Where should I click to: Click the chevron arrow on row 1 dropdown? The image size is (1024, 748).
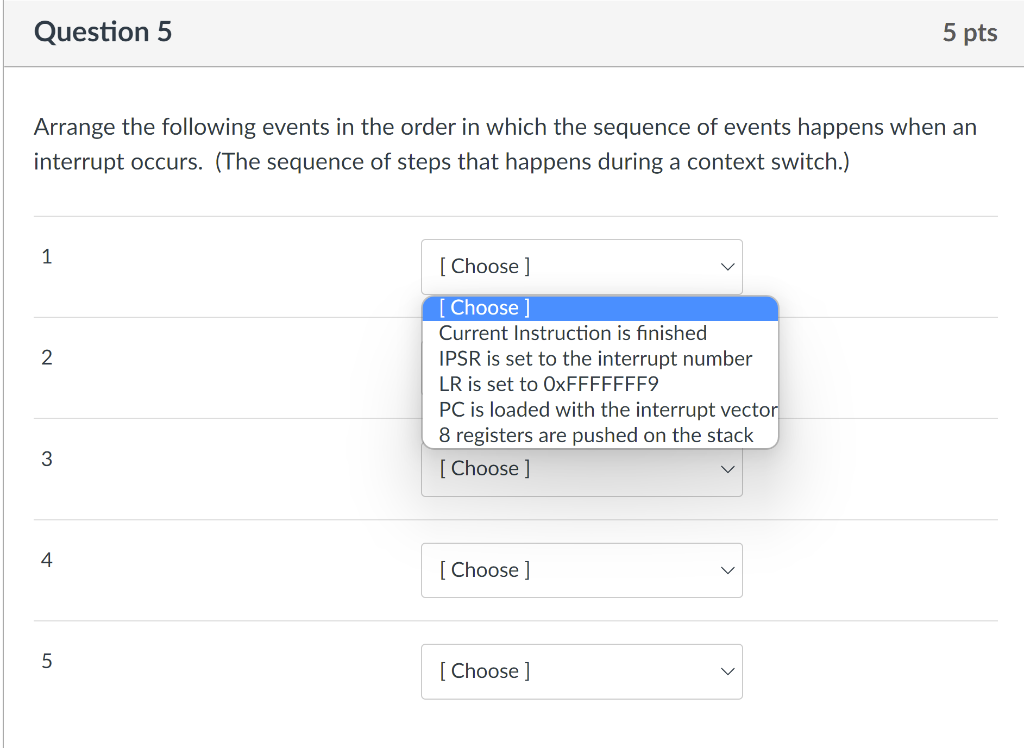(x=727, y=266)
